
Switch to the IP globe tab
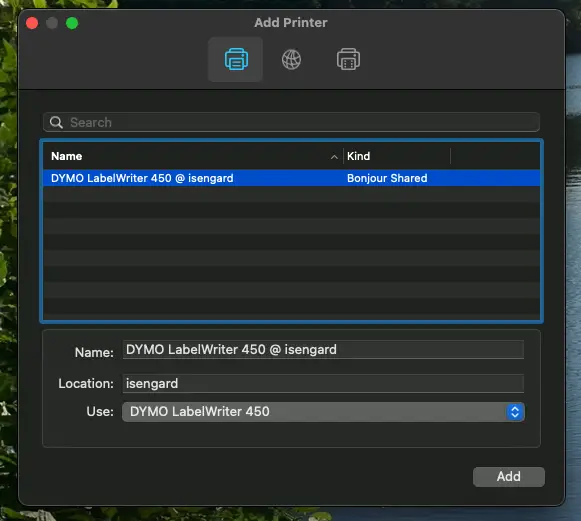(291, 59)
